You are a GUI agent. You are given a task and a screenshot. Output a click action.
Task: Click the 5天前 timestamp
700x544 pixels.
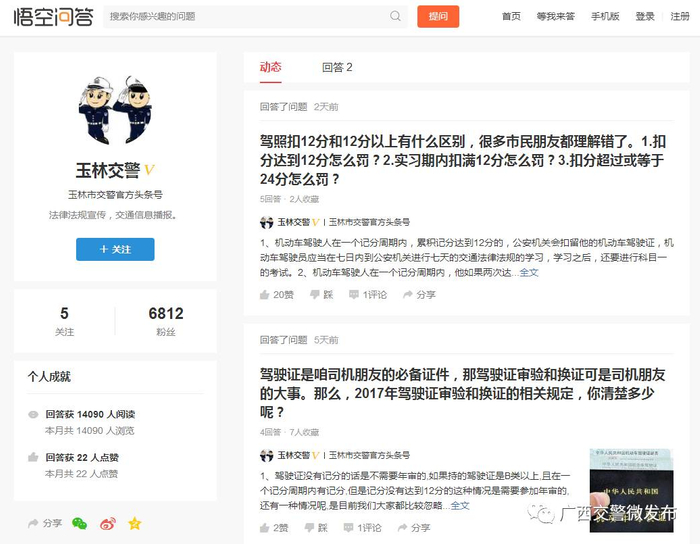point(326,340)
